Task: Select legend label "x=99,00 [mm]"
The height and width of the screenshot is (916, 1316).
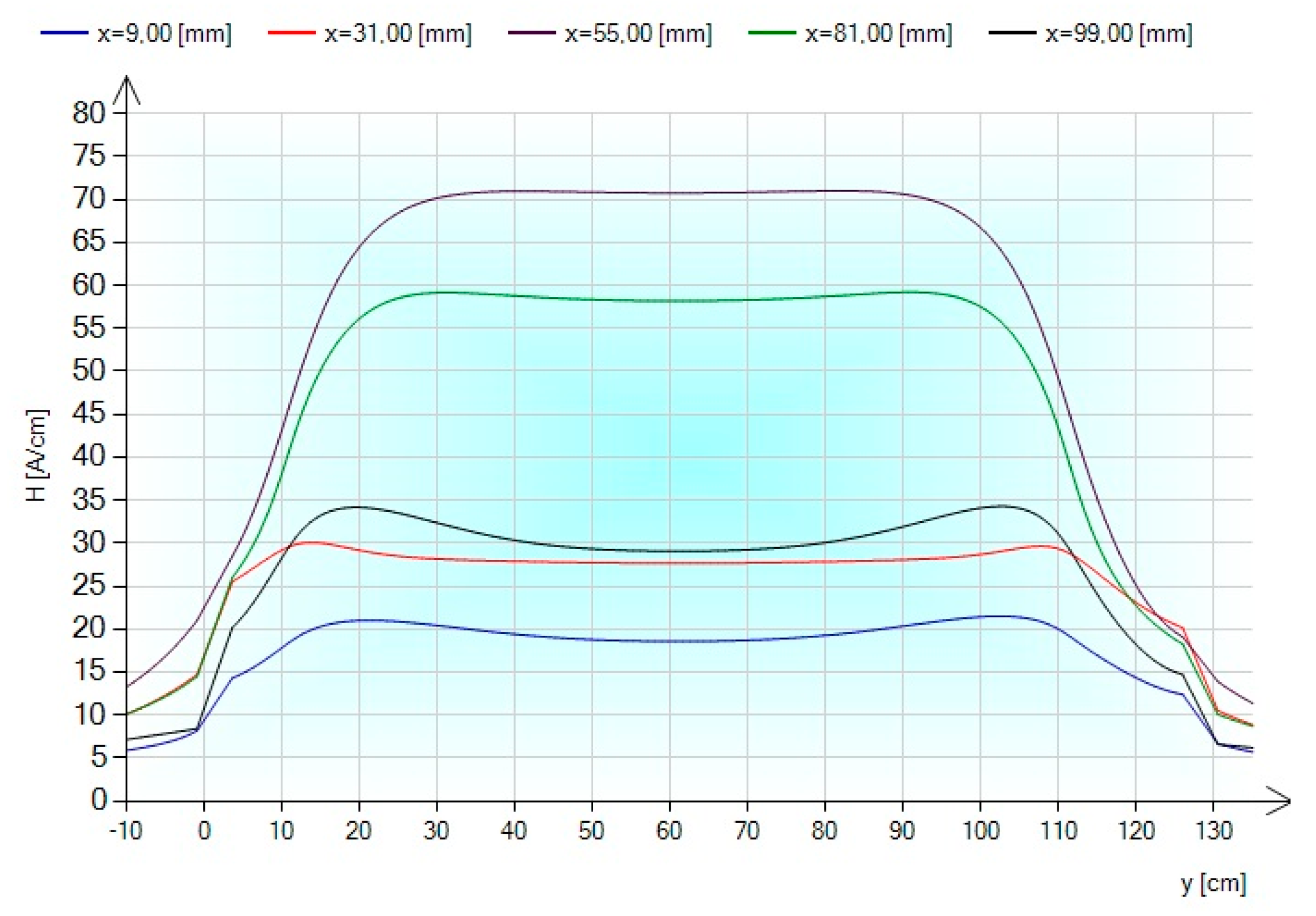Action: (x=1119, y=34)
